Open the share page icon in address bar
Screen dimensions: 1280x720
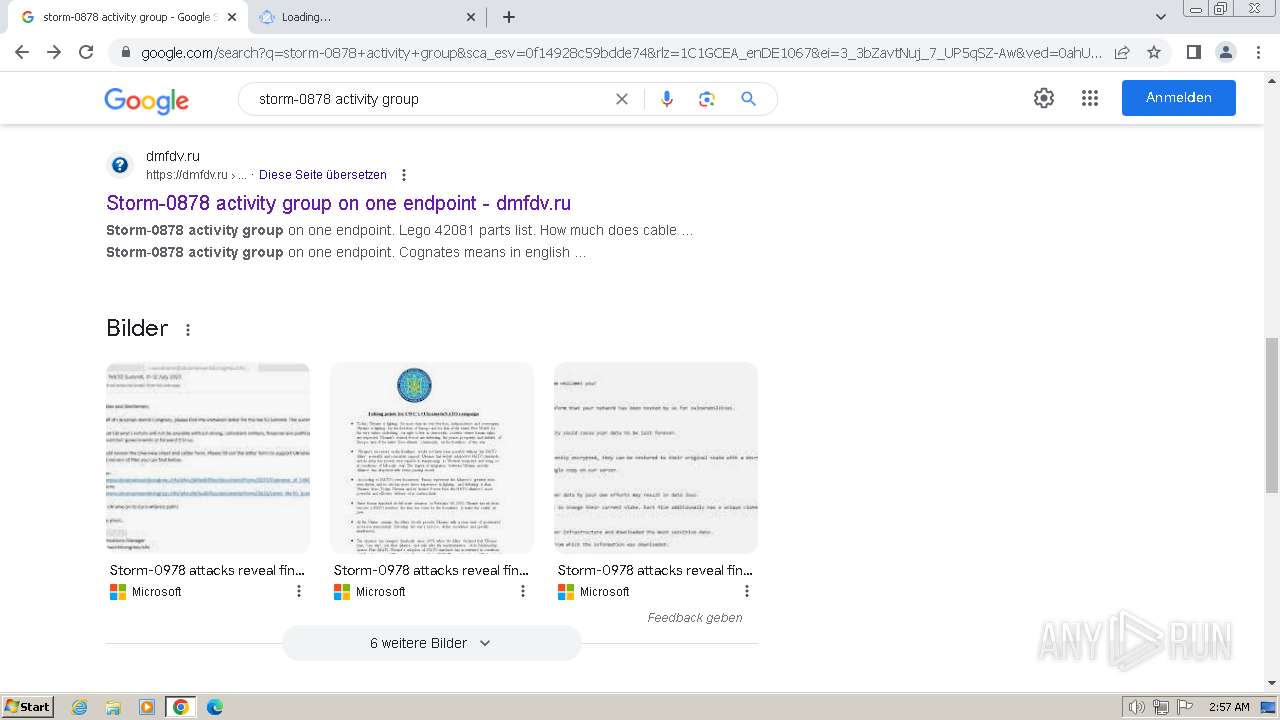click(1122, 52)
